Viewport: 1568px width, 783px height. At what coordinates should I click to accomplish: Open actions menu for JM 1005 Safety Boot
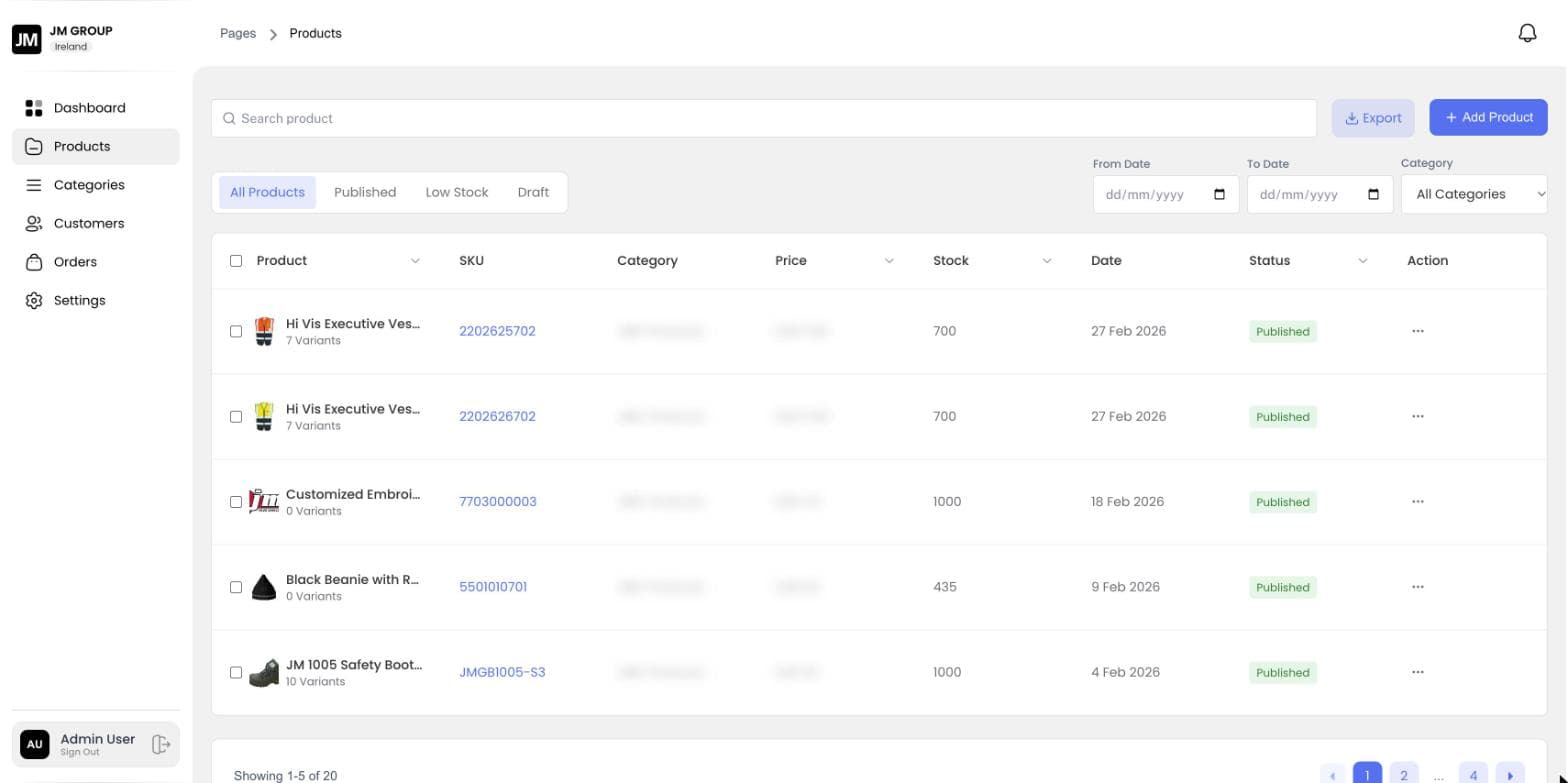1417,672
